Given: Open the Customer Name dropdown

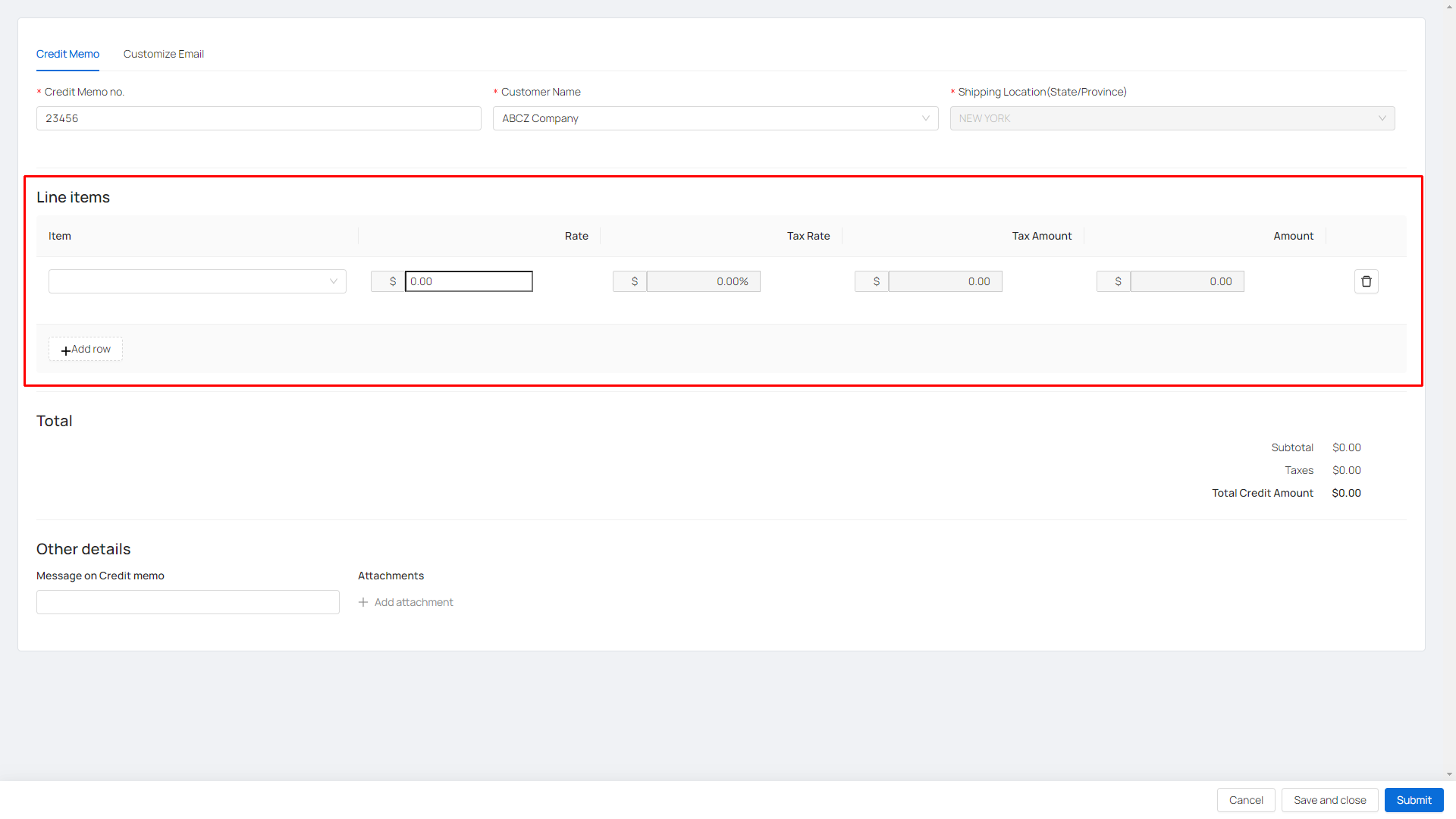Looking at the screenshot, I should coord(715,118).
